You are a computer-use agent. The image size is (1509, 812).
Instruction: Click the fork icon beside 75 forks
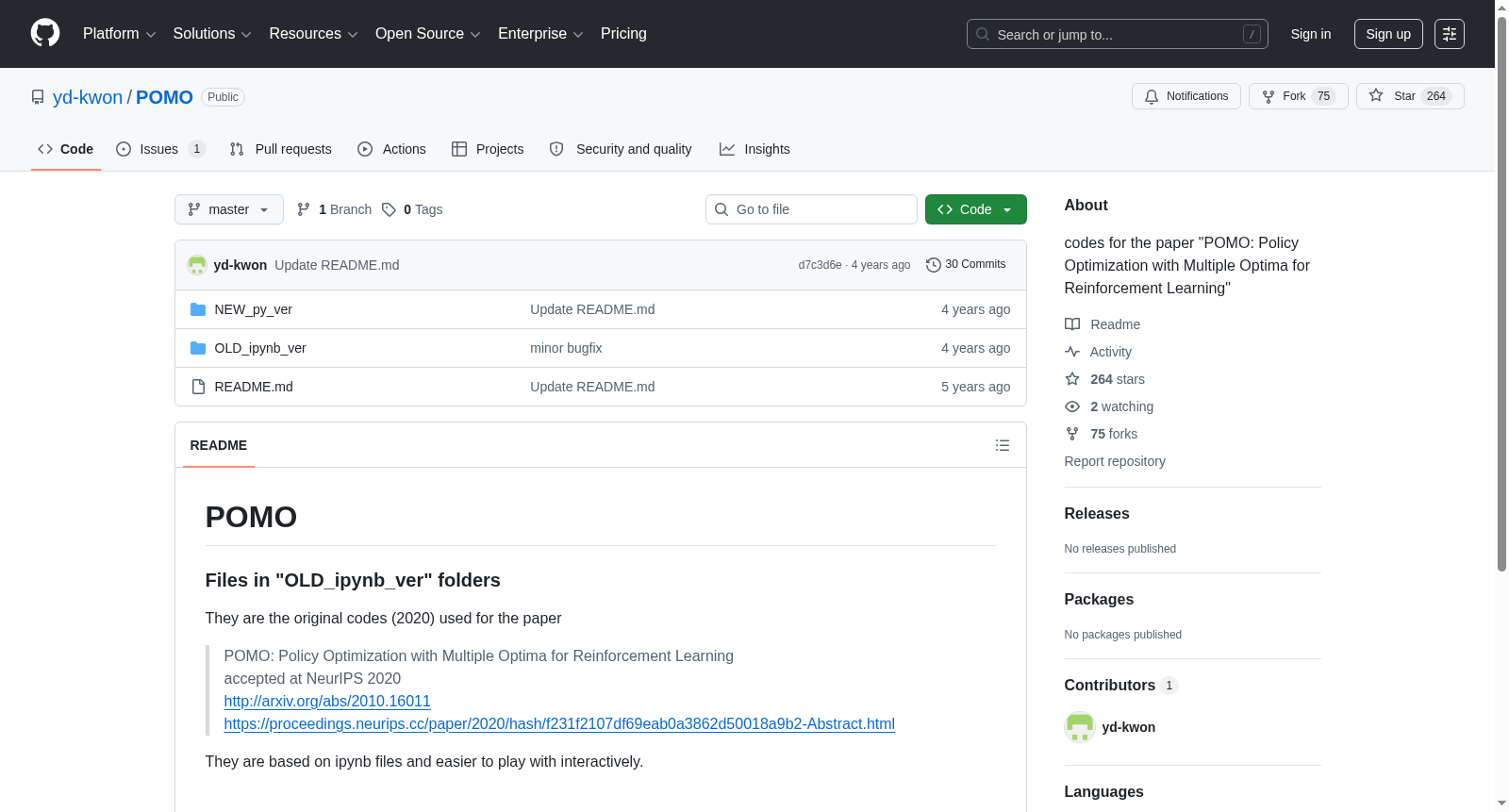1072,434
